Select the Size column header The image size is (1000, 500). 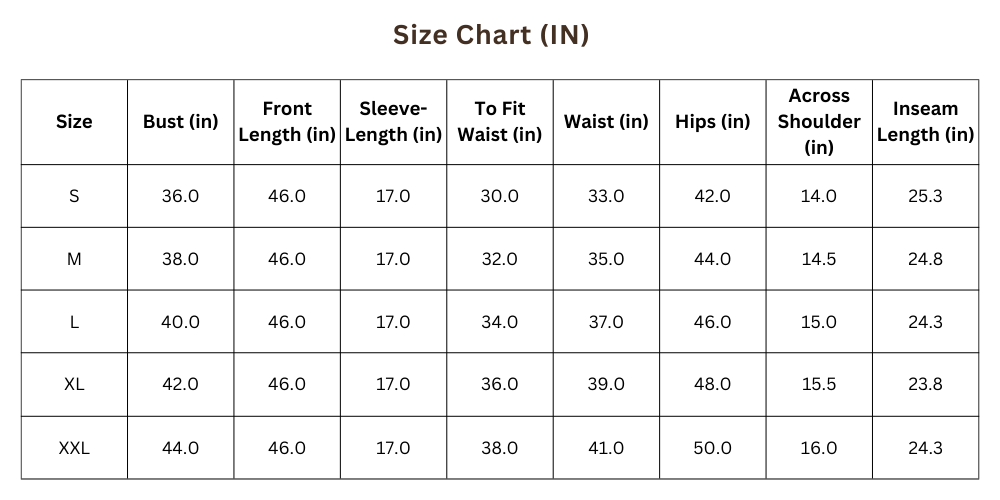point(74,122)
